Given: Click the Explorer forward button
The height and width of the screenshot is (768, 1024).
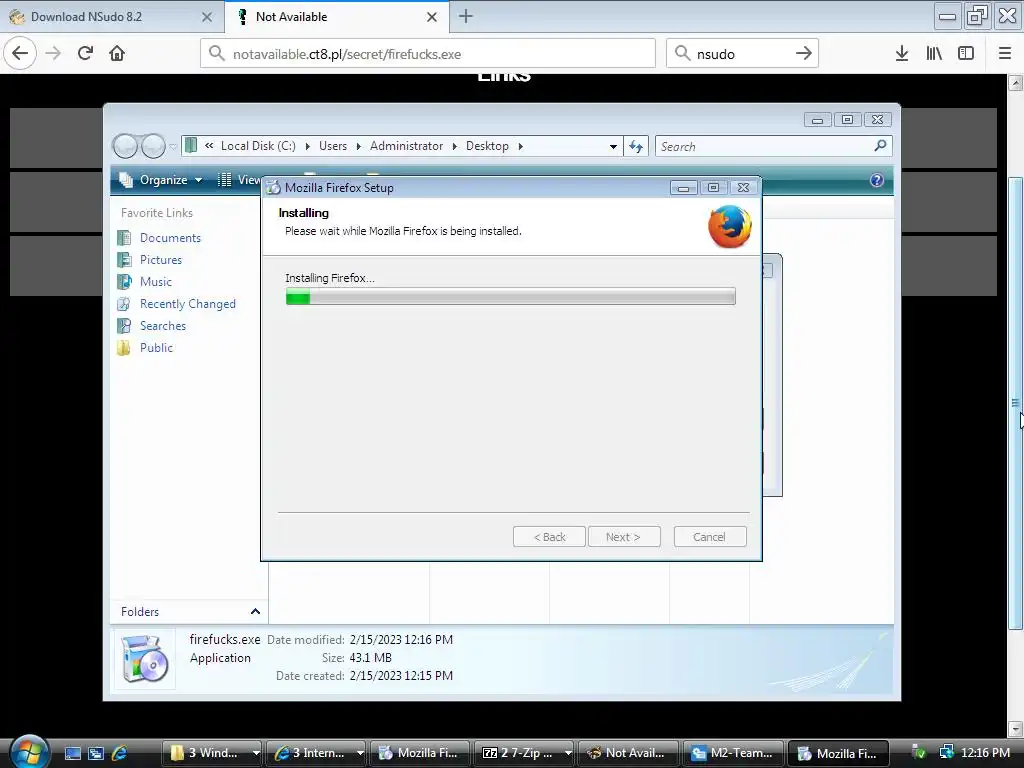Looking at the screenshot, I should tap(153, 146).
